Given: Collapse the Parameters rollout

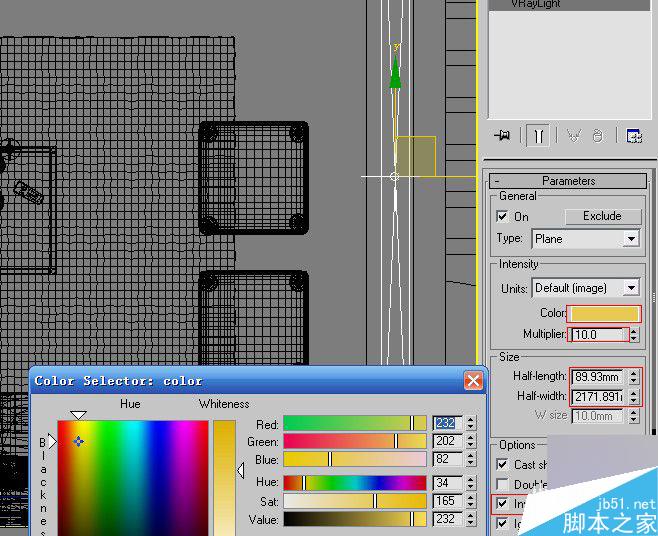Looking at the screenshot, I should [x=568, y=181].
